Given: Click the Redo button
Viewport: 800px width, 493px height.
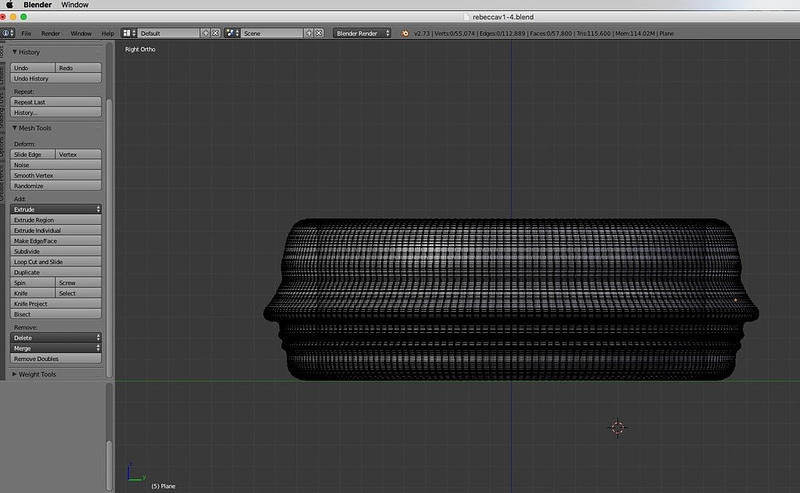Looking at the screenshot, I should pyautogui.click(x=78, y=68).
